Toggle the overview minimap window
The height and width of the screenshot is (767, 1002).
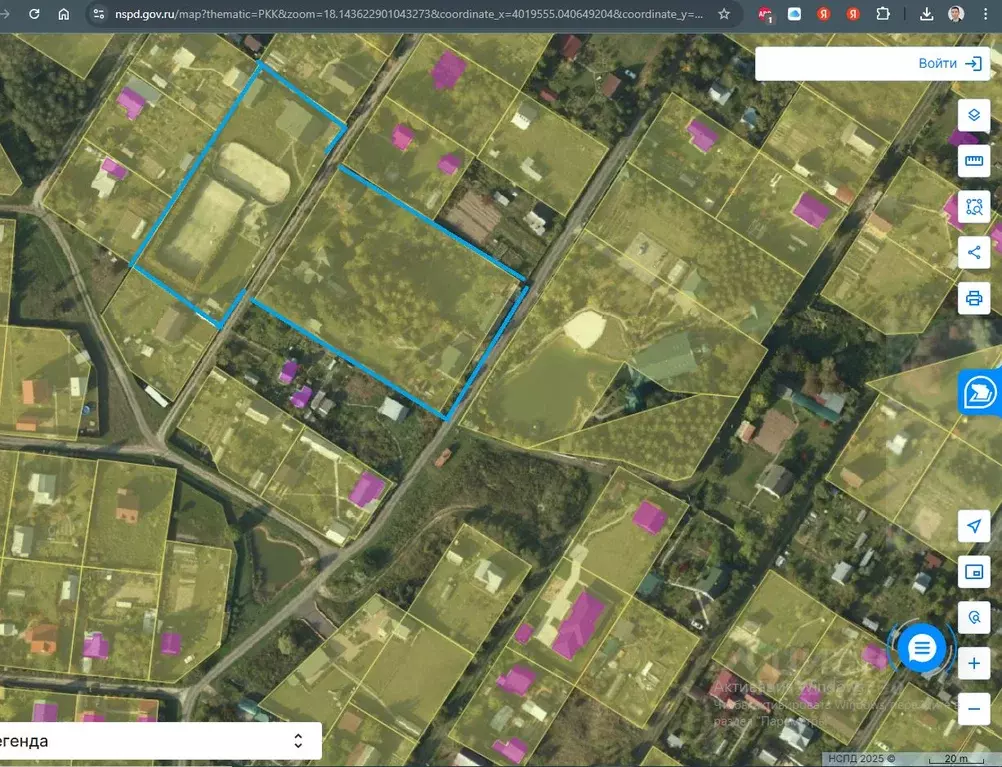point(973,572)
